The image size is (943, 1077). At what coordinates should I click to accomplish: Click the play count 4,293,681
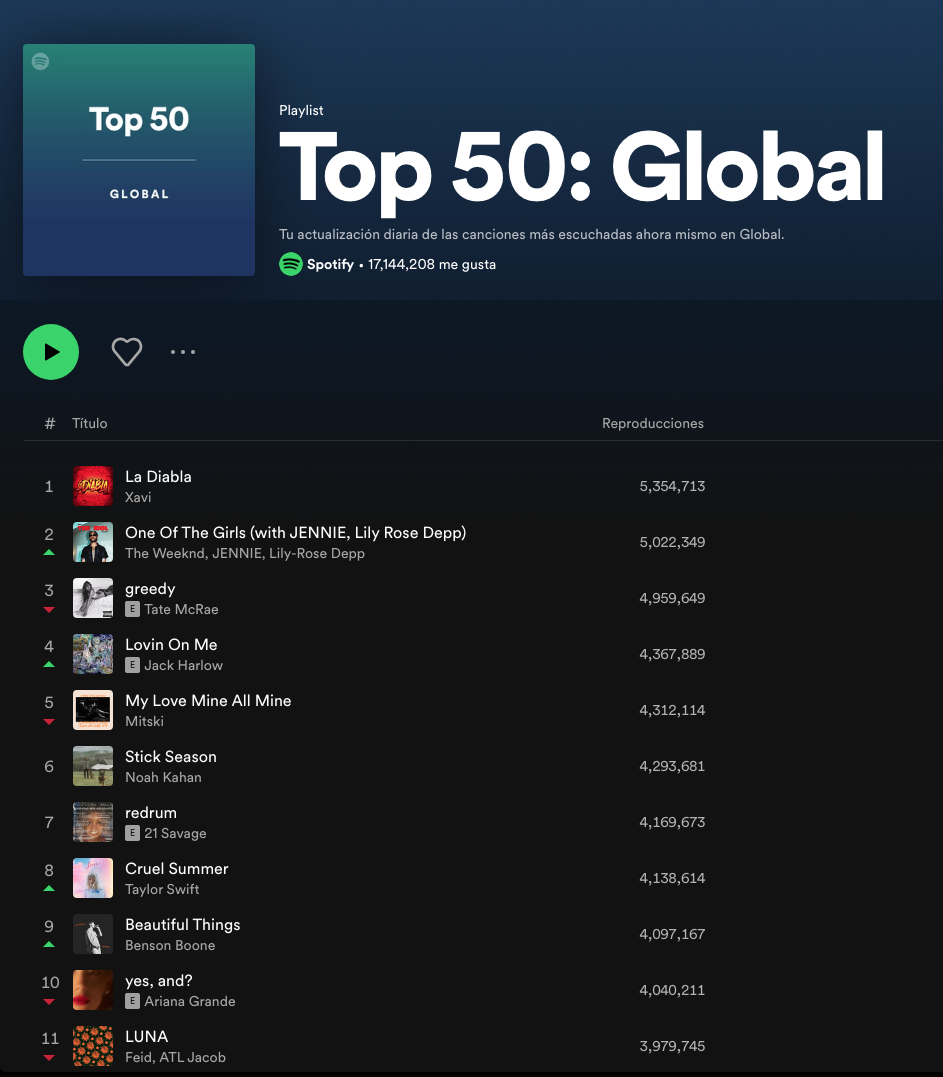672,766
